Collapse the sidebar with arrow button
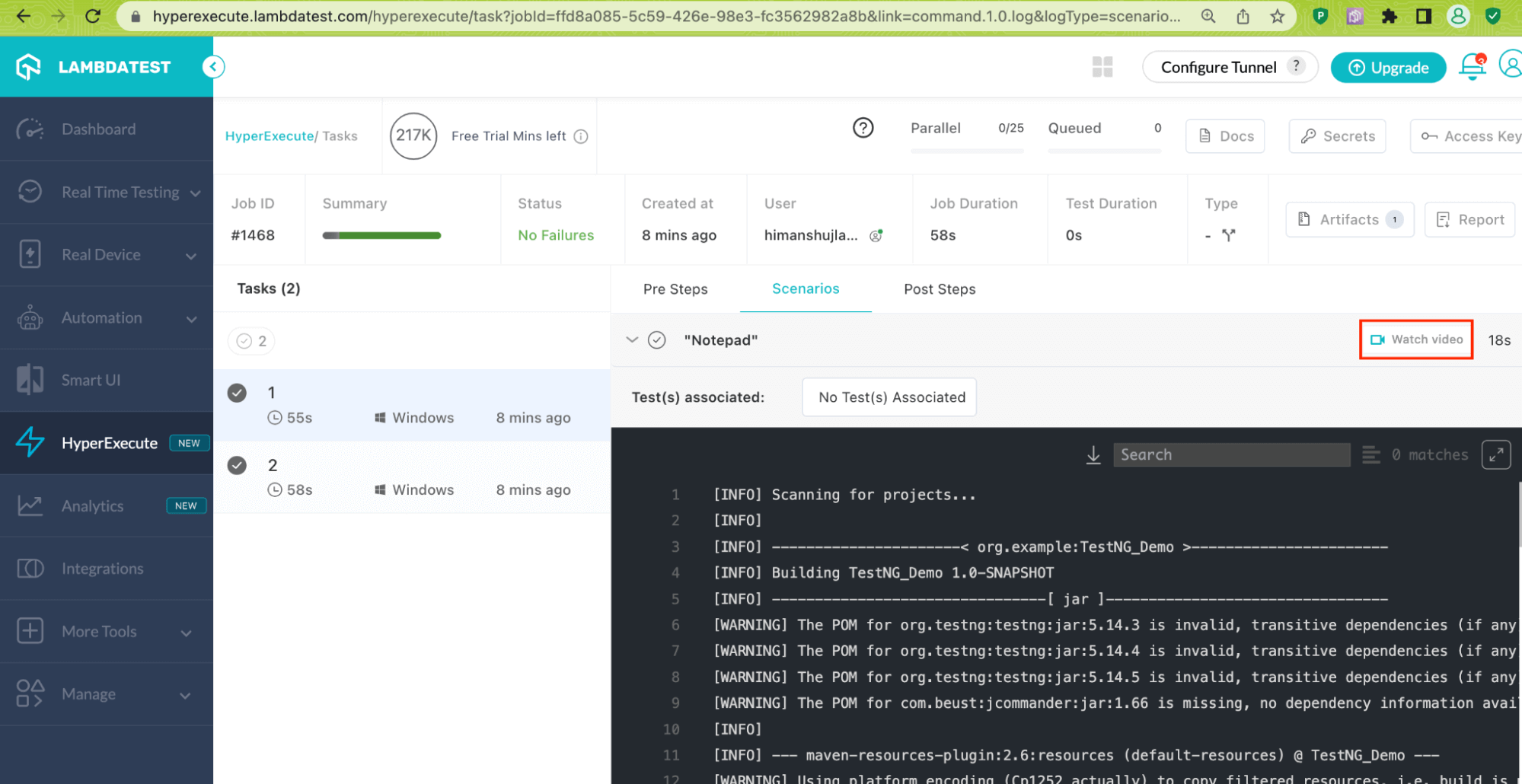The image size is (1522, 784). point(213,67)
